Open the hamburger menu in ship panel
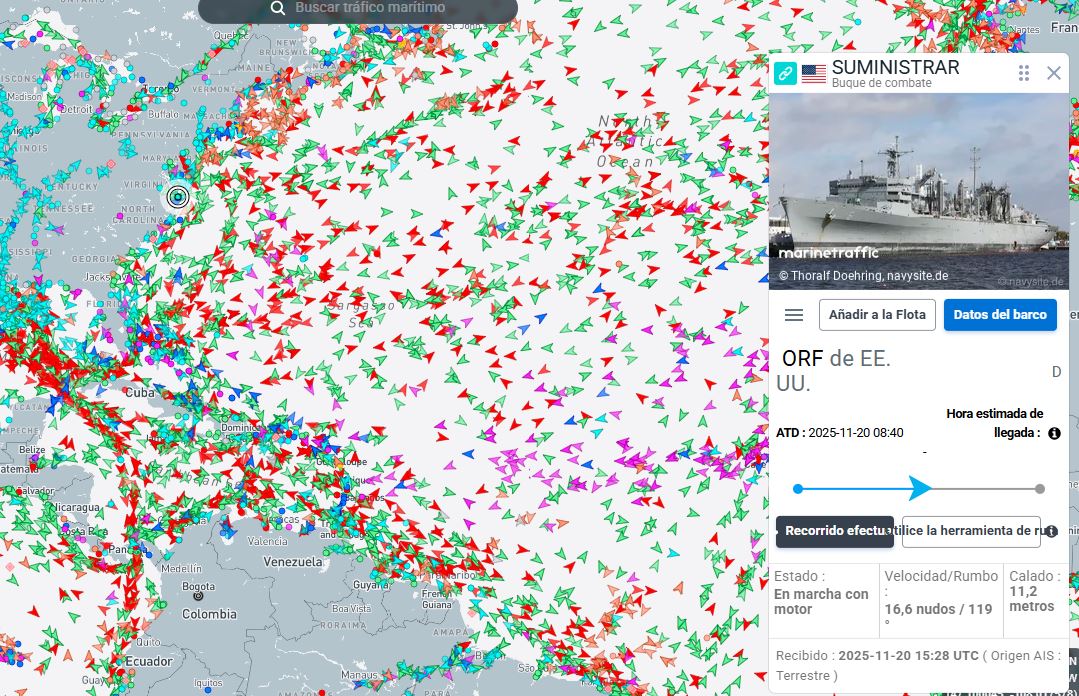 point(794,315)
